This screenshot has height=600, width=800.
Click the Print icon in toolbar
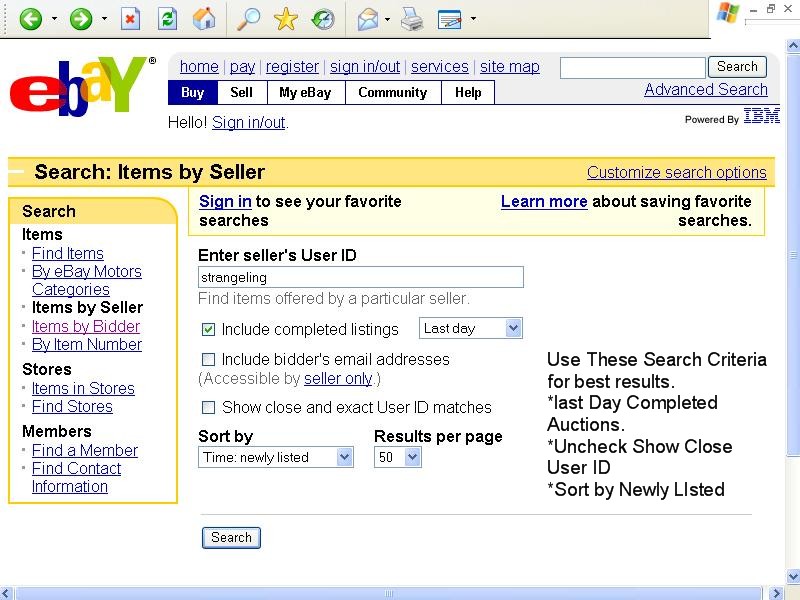click(x=412, y=19)
